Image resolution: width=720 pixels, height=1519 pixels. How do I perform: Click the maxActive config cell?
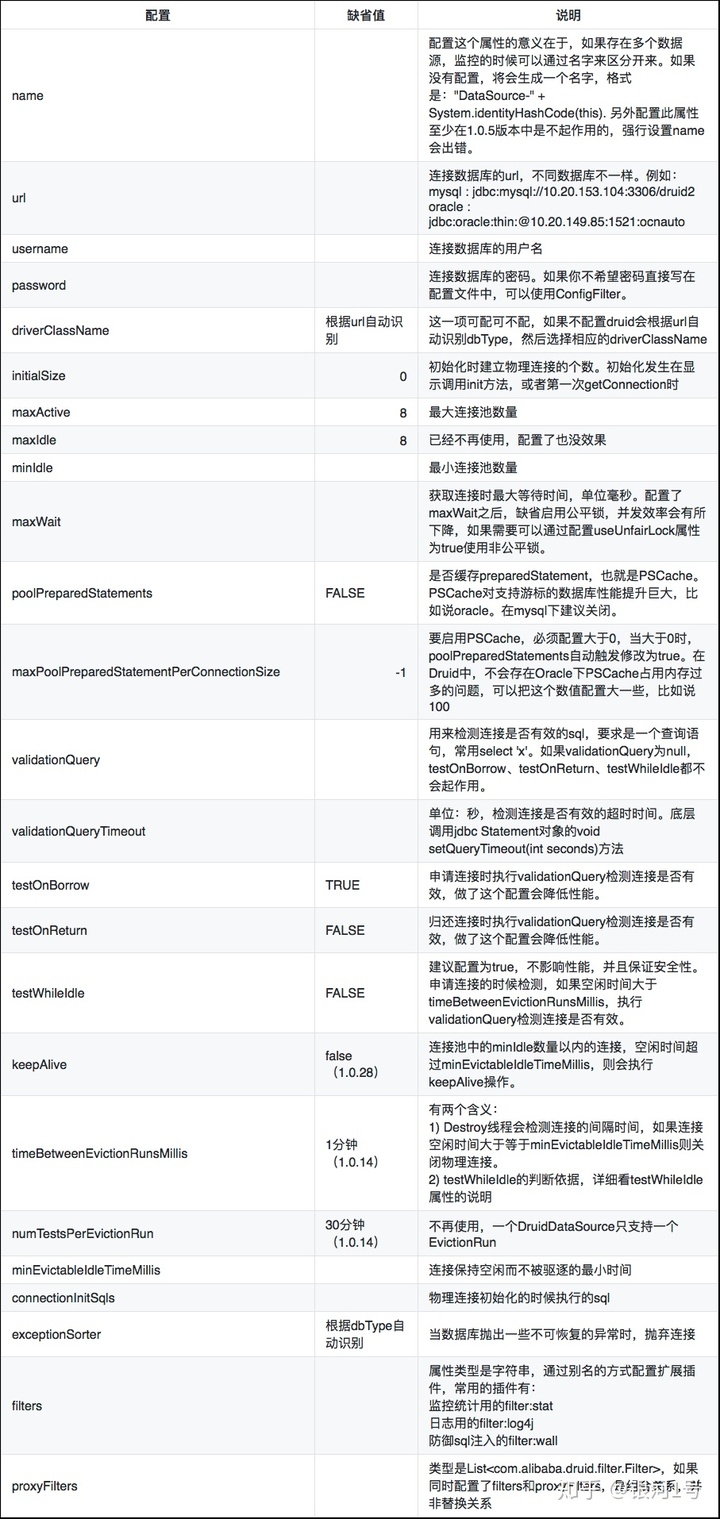coord(157,412)
